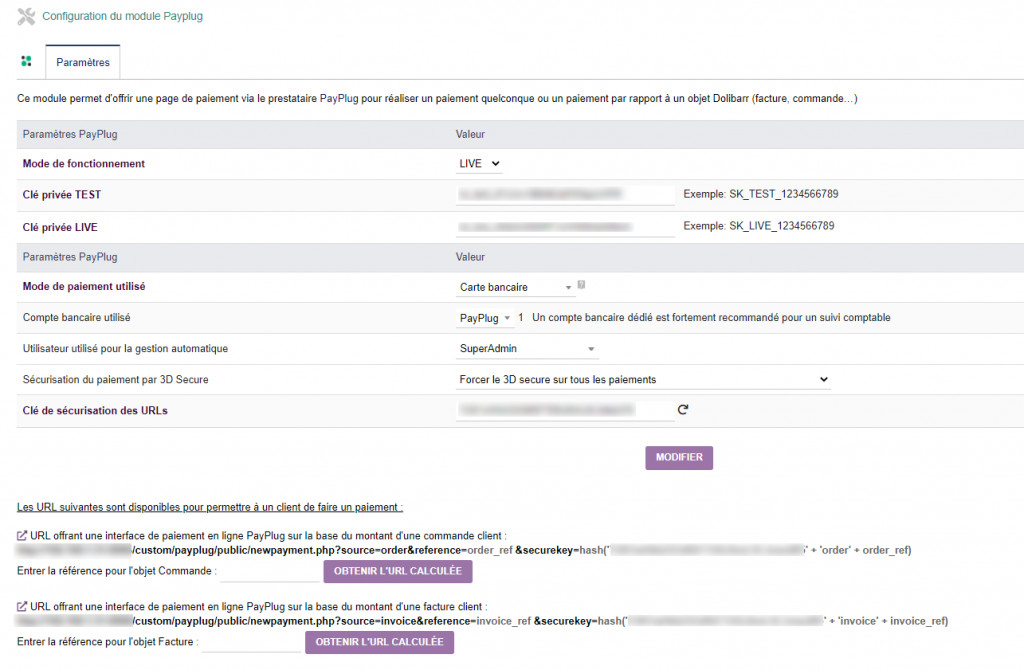
Task: Click the small info icon beside Carte bancaire
Action: (x=582, y=285)
